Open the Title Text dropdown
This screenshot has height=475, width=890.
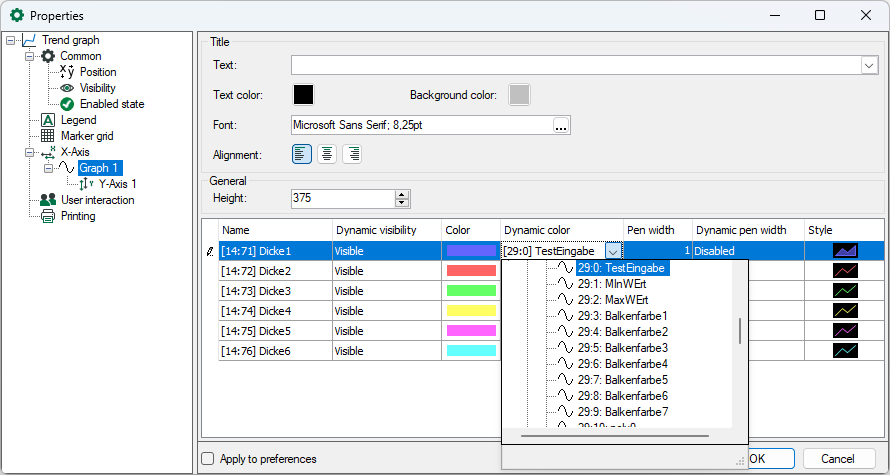(x=868, y=65)
